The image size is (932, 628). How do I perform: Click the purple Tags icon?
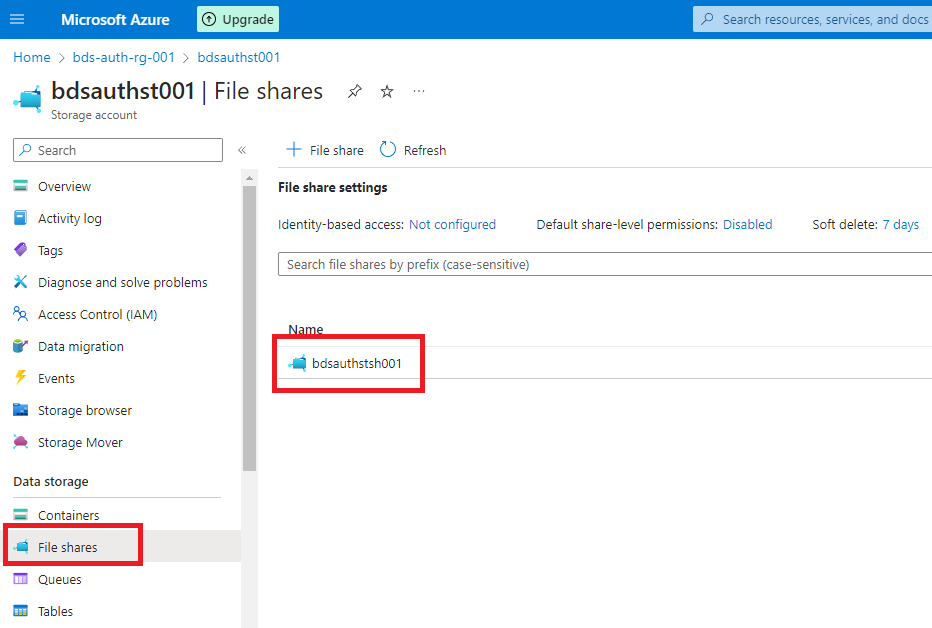20,250
